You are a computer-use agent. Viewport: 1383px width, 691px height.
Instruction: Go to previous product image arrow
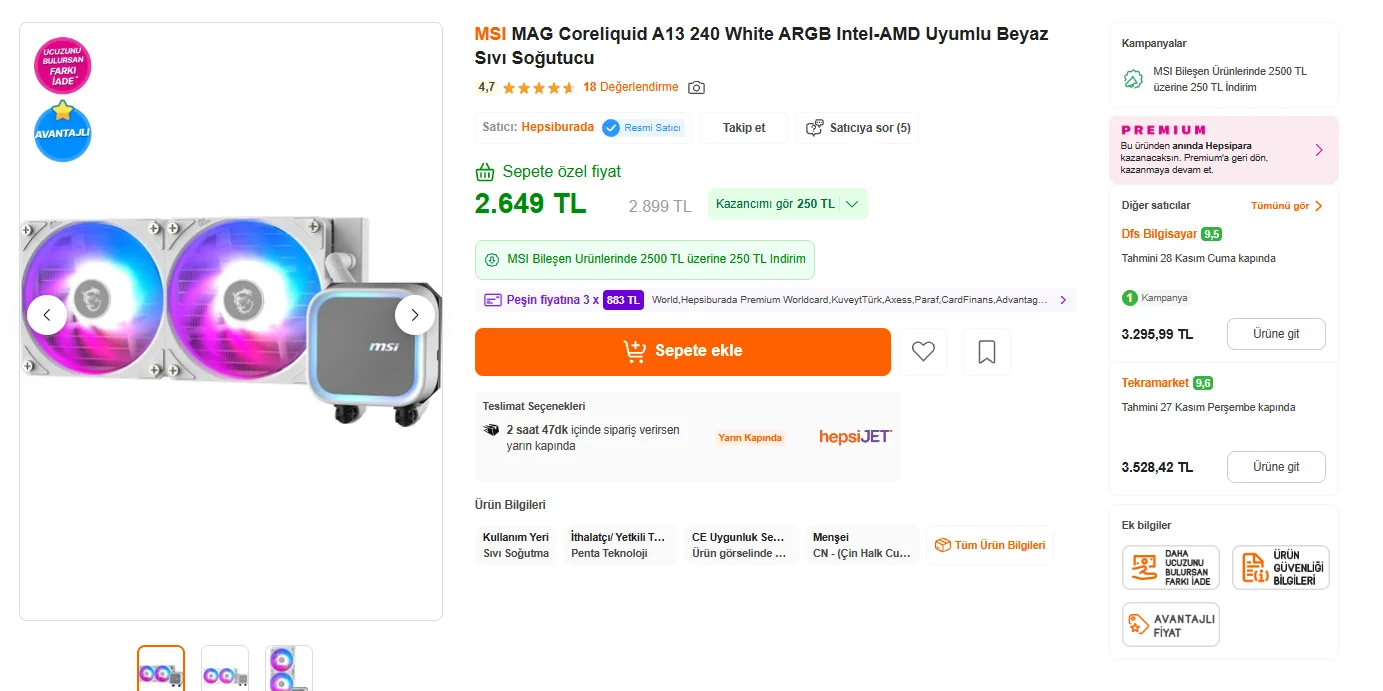tap(47, 315)
